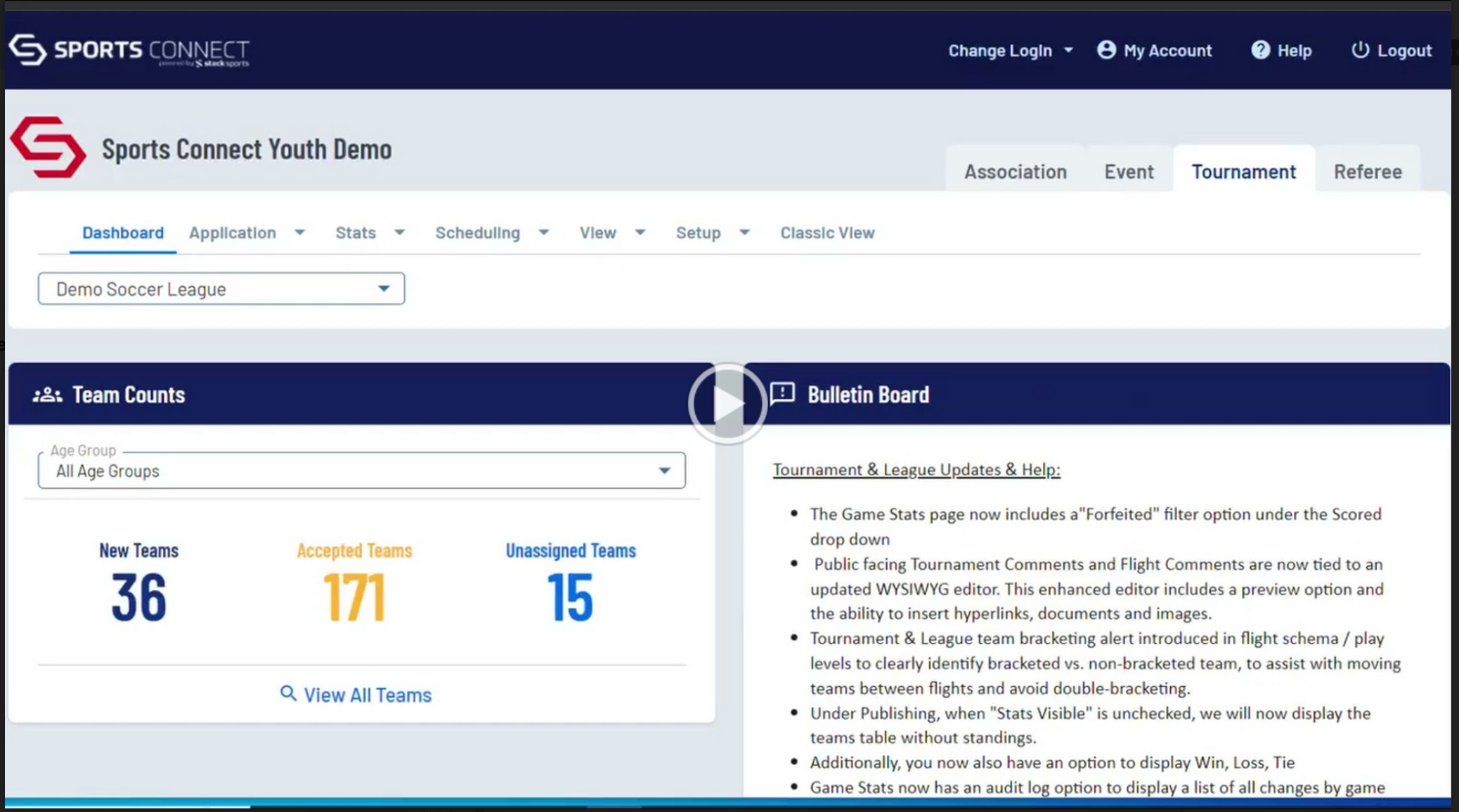1459x812 pixels.
Task: Open the Classic View link
Action: click(x=826, y=233)
